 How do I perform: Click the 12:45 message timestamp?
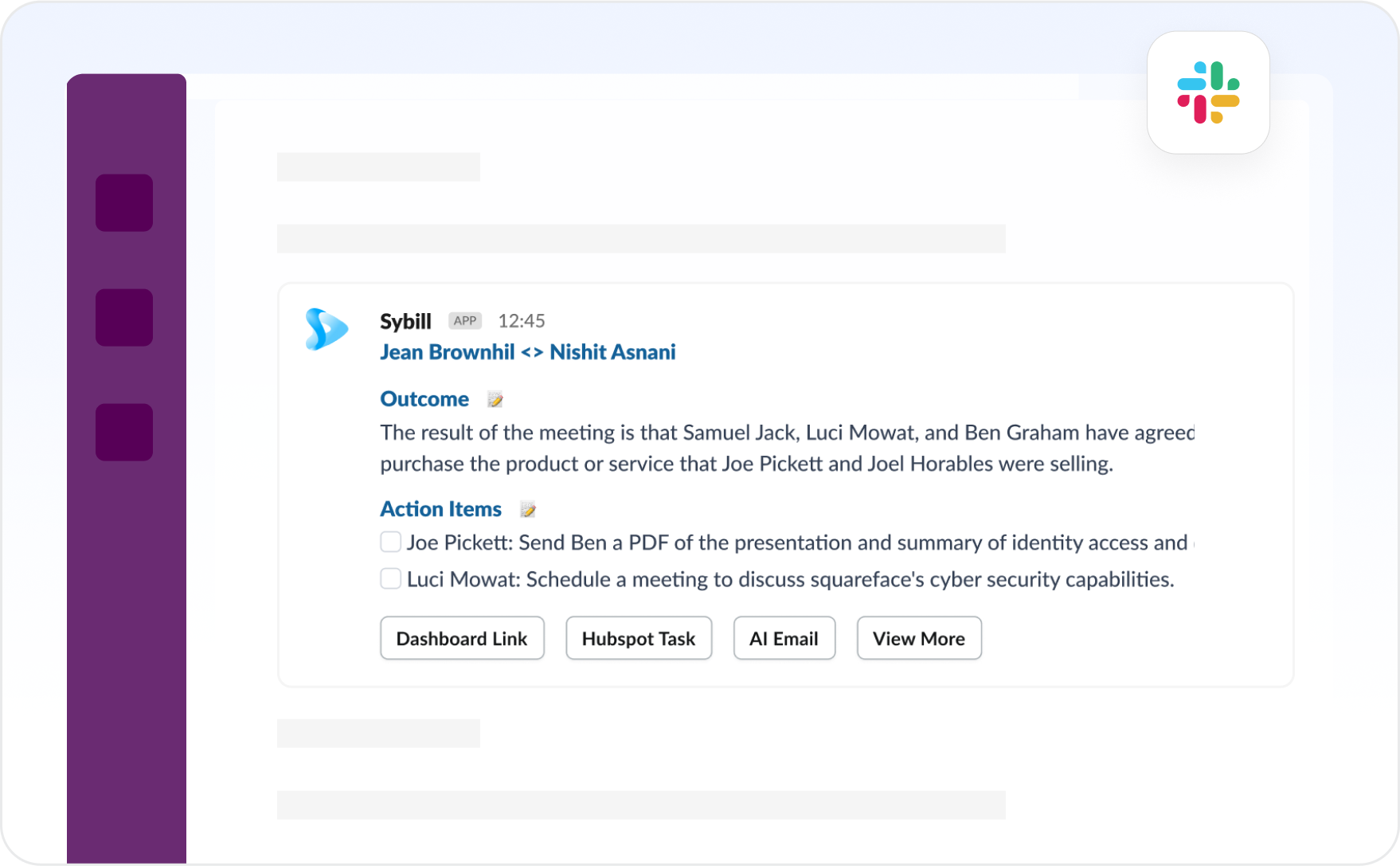pyautogui.click(x=522, y=321)
